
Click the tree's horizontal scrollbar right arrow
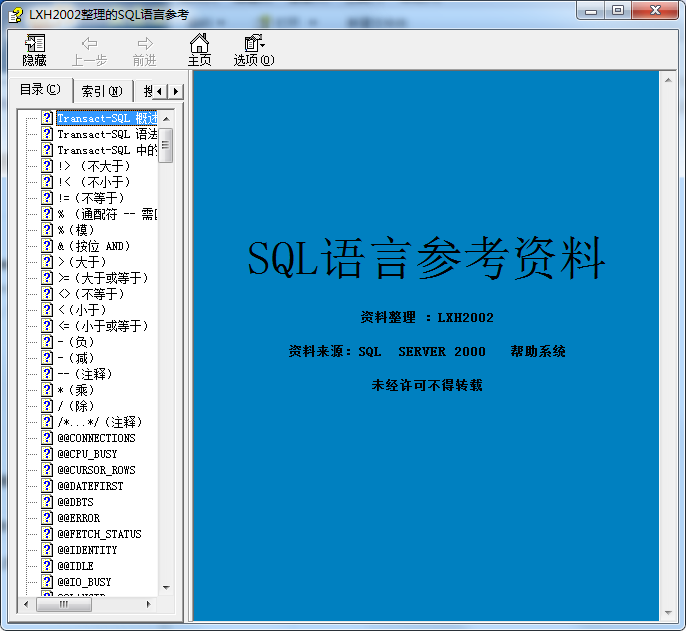pos(149,604)
